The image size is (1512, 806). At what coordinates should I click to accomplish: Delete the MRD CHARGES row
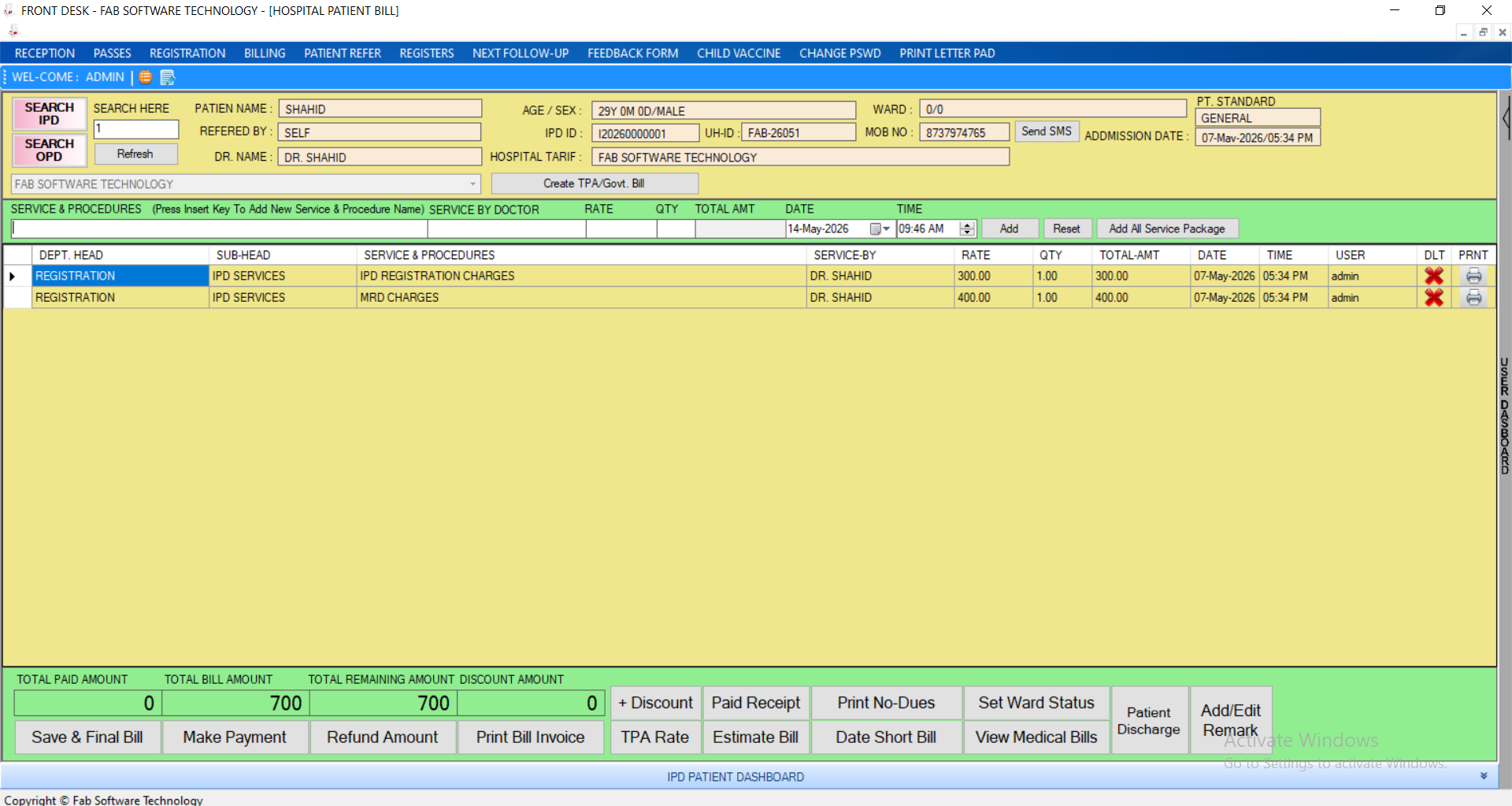click(1434, 297)
